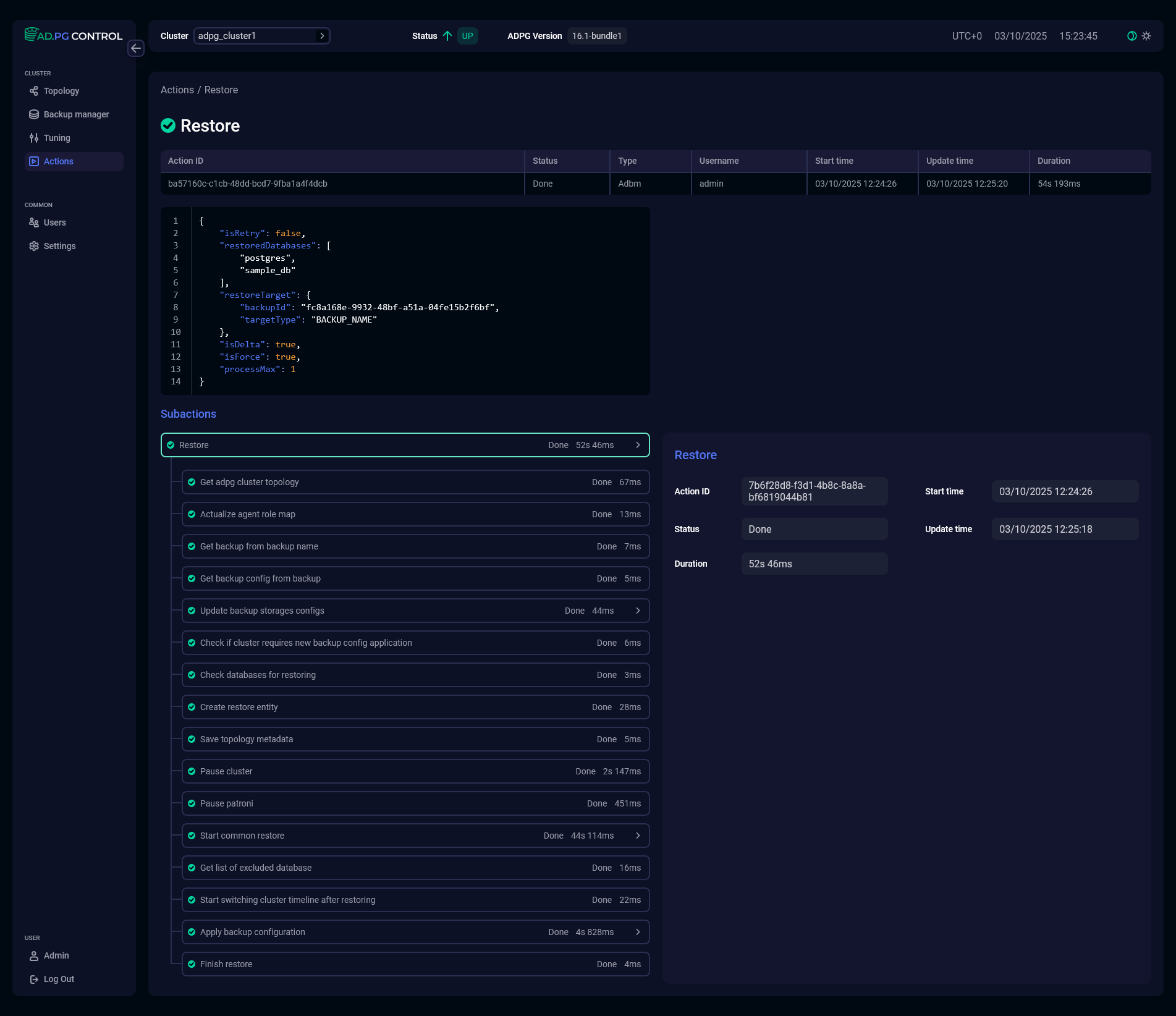
Task: Click the Settings gear icon
Action: click(x=34, y=246)
